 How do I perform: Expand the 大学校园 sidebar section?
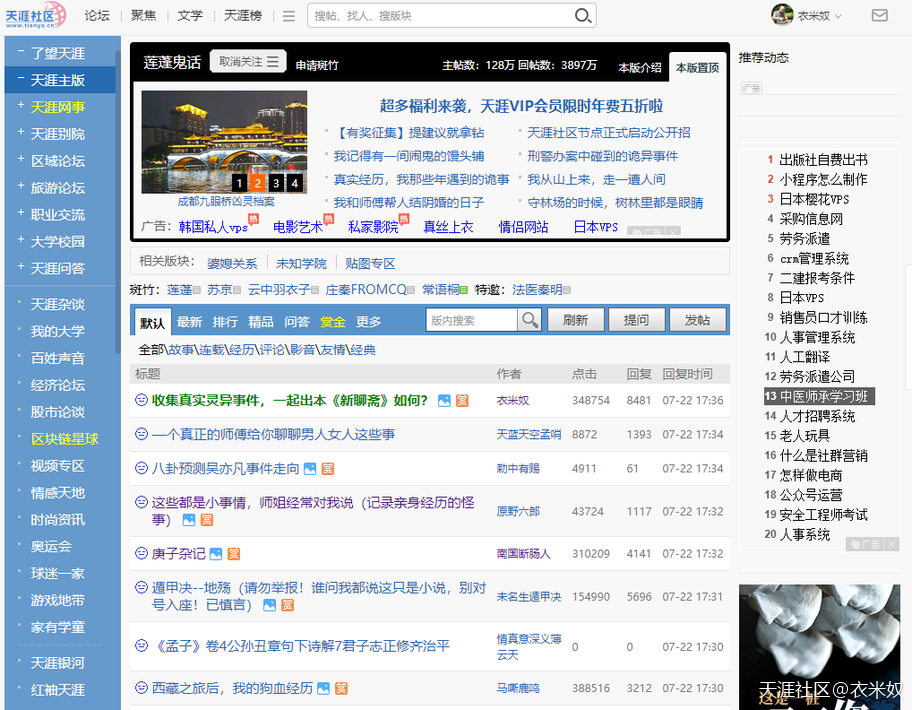pos(21,240)
